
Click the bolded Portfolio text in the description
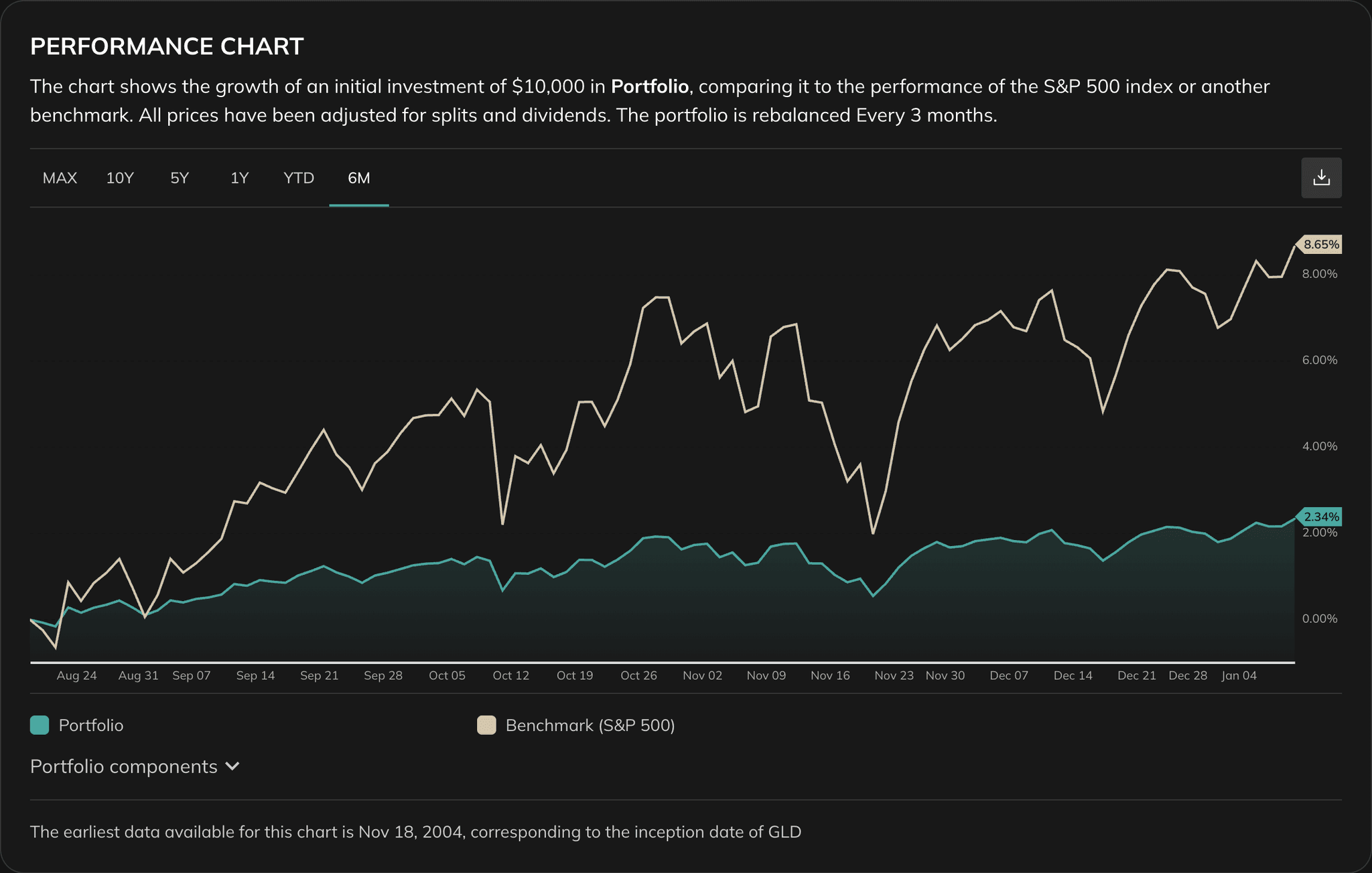[648, 86]
